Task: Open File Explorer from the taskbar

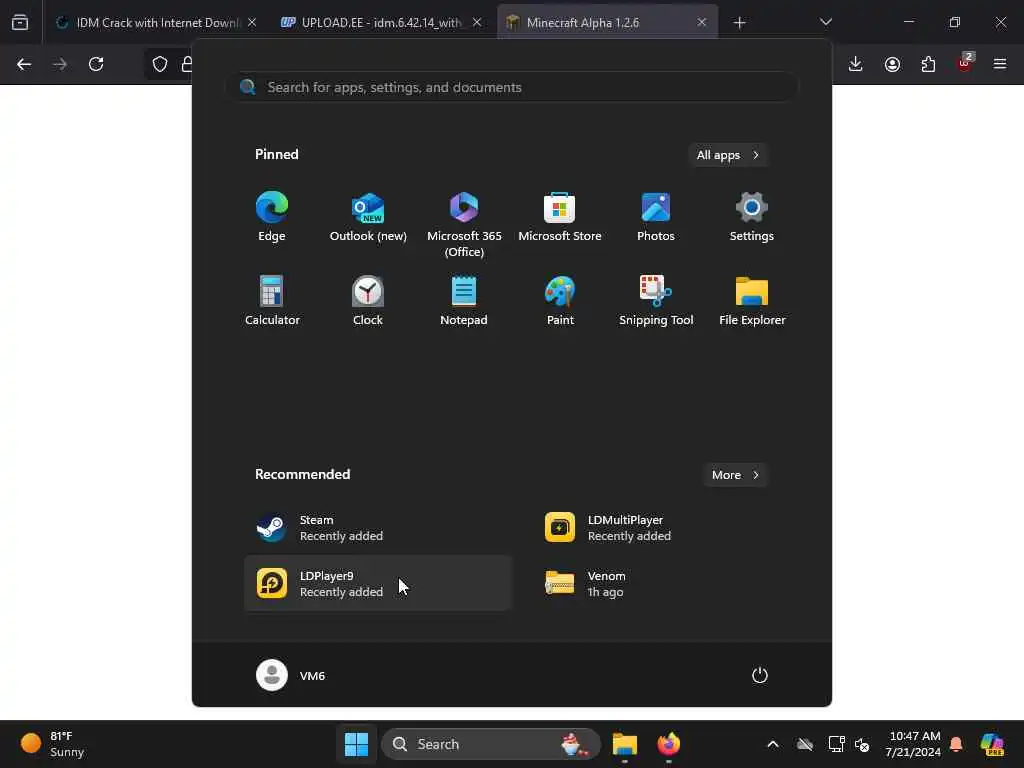Action: (624, 744)
